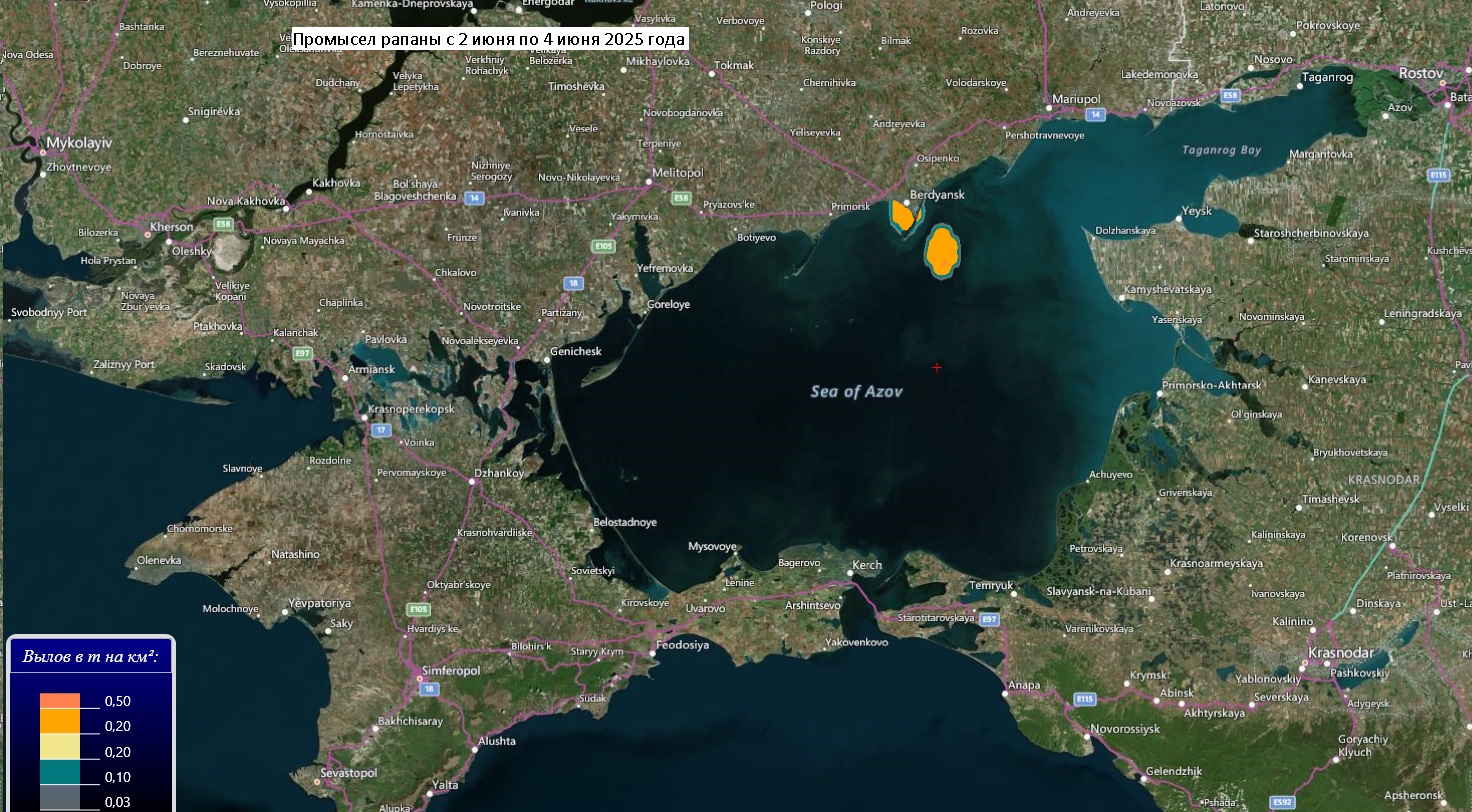Click the Dzhankoy city label
Screen dimensions: 1472x812
point(498,474)
